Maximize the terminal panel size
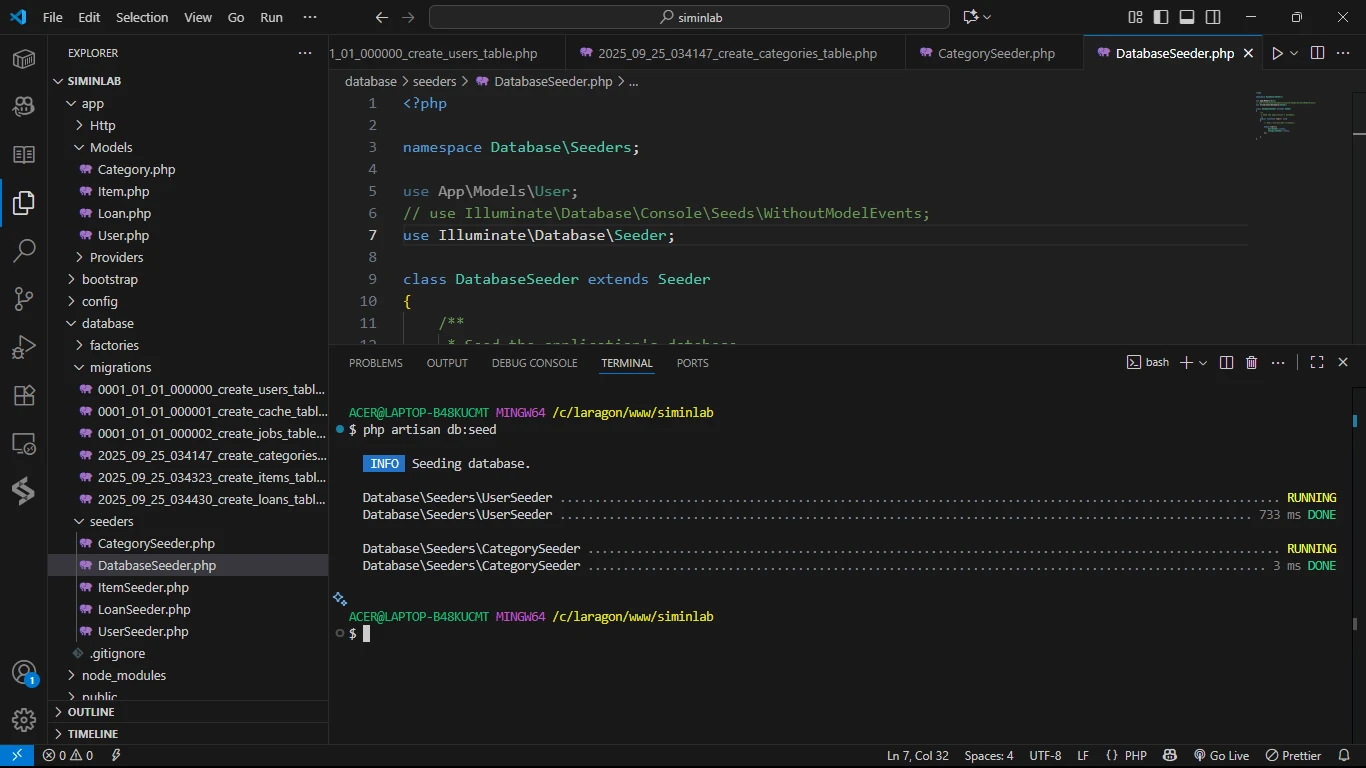The height and width of the screenshot is (768, 1366). [x=1317, y=363]
